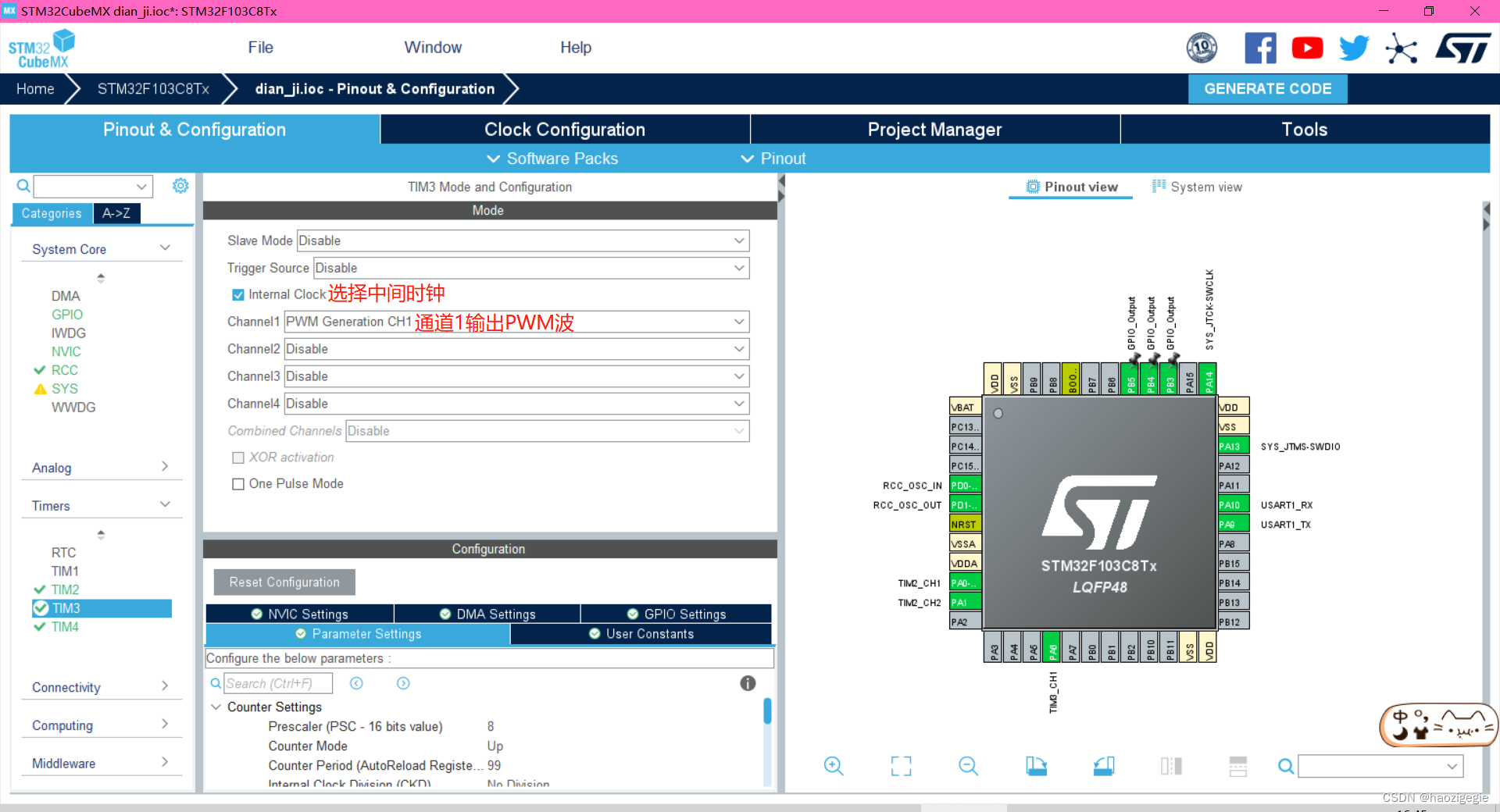Open the ST YouTube channel icon
The width and height of the screenshot is (1500, 812).
(1307, 48)
